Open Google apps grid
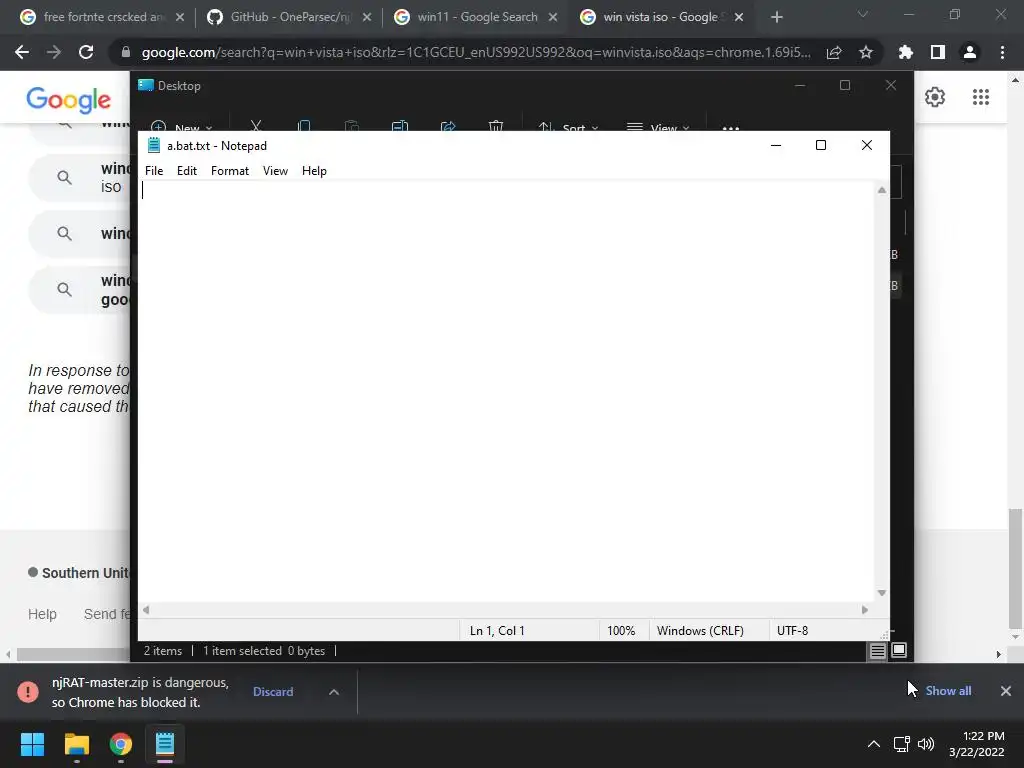1024x768 pixels. [x=981, y=97]
